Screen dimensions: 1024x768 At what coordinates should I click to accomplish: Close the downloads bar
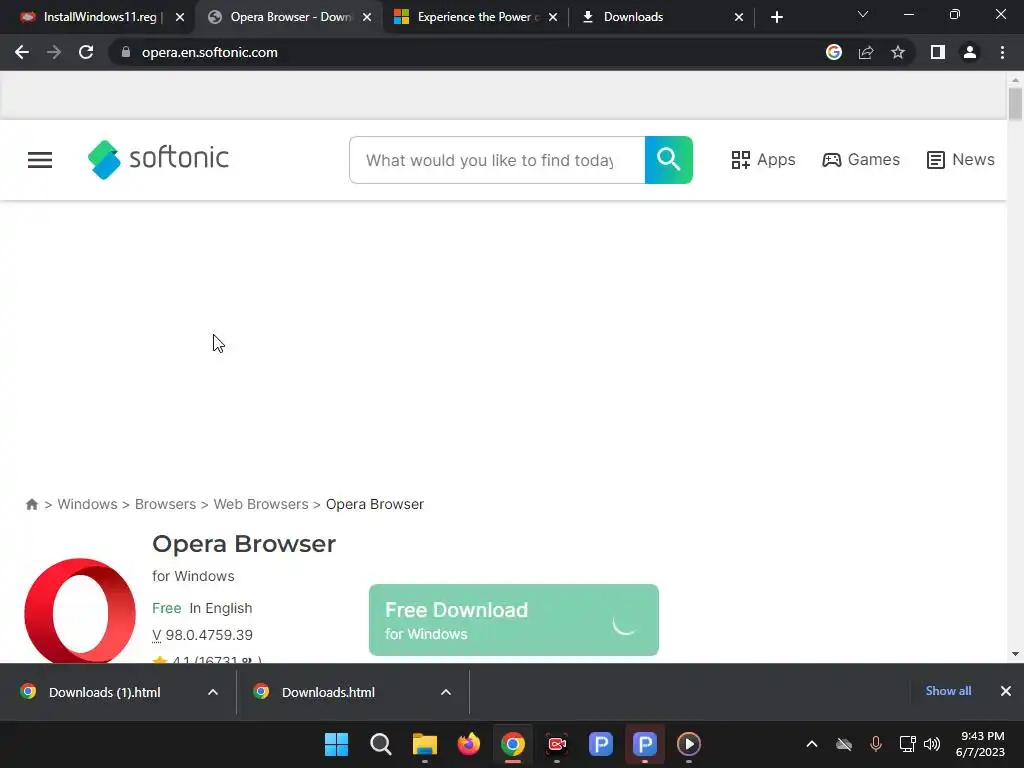1006,691
